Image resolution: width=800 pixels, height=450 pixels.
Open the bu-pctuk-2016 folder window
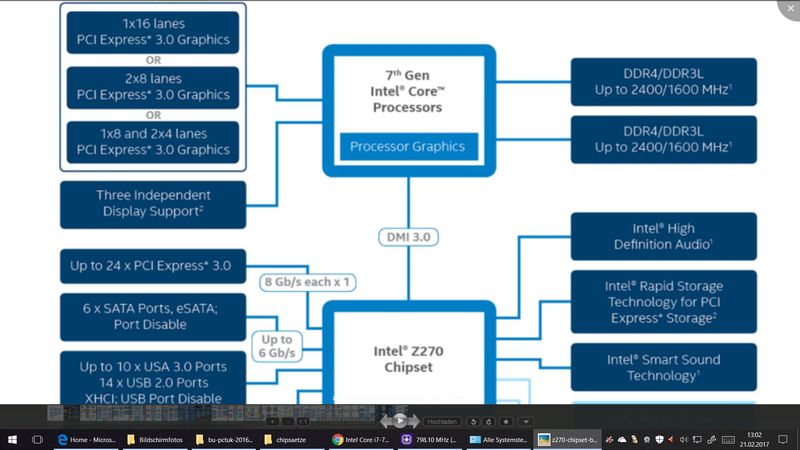pyautogui.click(x=224, y=439)
